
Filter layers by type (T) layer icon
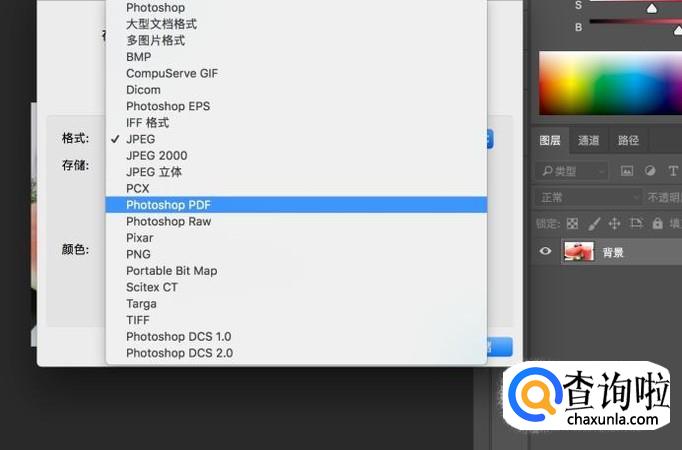[673, 171]
